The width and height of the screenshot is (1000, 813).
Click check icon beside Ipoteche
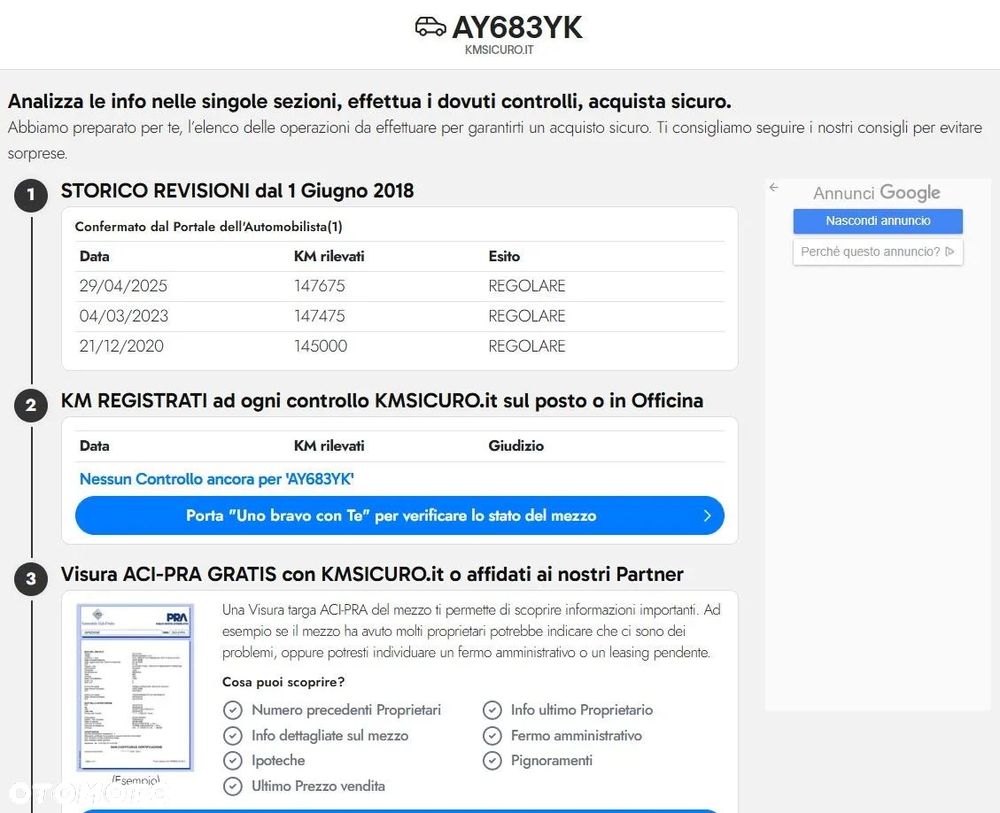pos(233,761)
